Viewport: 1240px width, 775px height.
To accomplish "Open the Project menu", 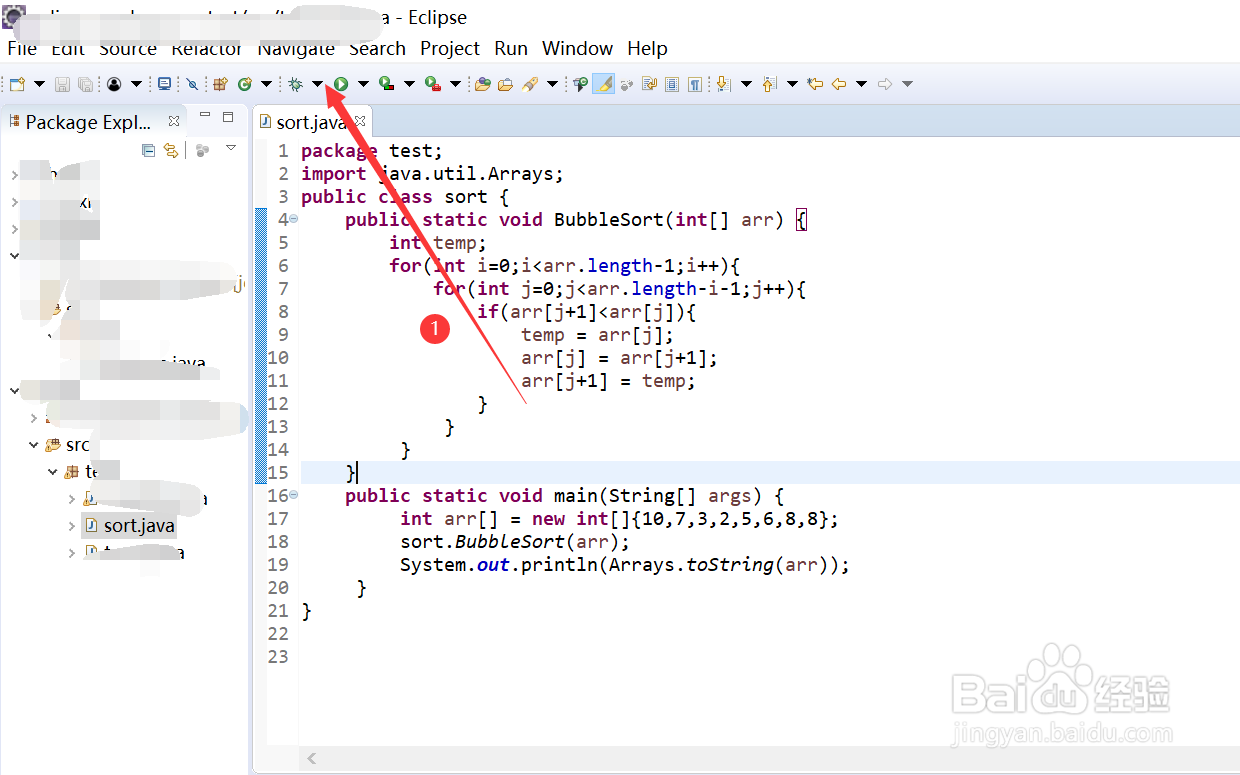I will (450, 48).
